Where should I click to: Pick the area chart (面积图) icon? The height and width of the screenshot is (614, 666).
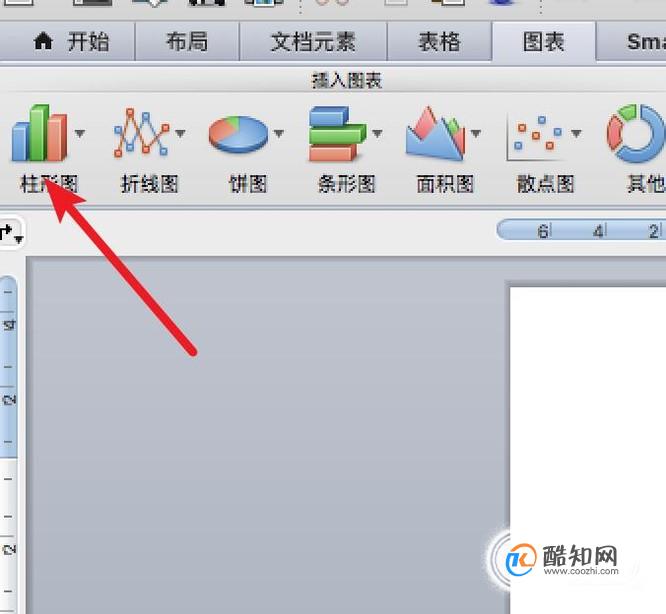pos(435,133)
